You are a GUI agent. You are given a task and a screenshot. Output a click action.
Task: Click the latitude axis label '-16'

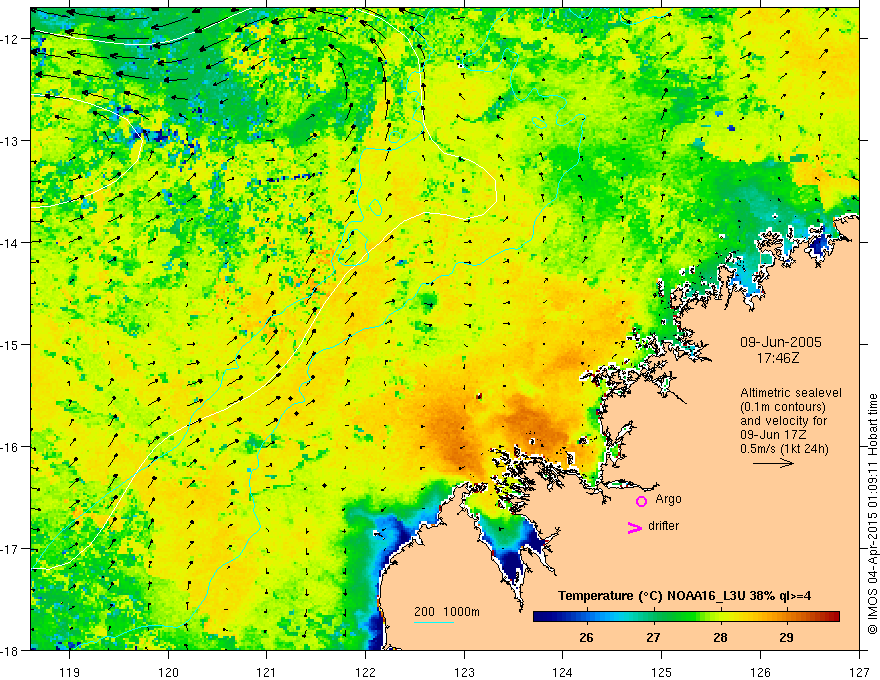coord(11,447)
